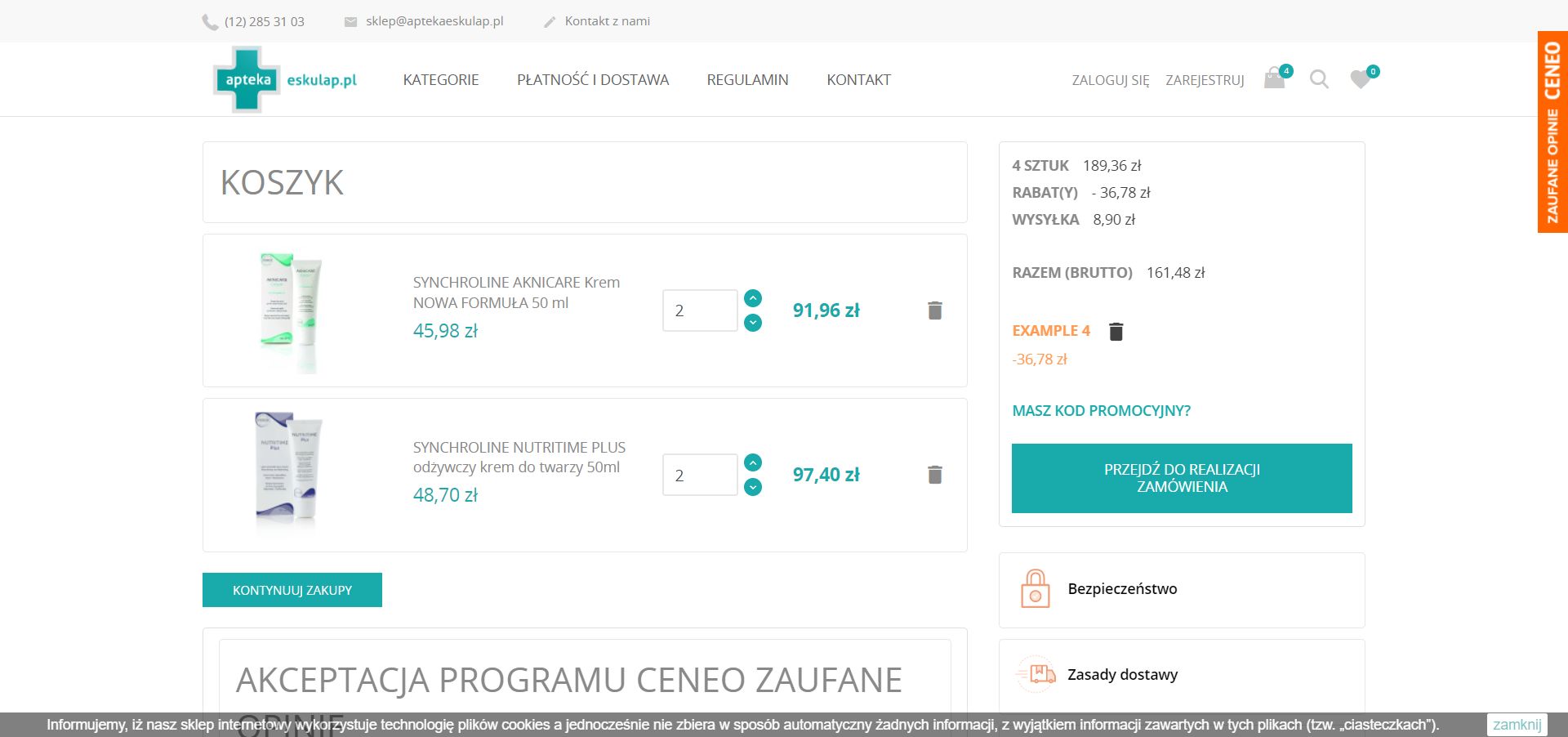Viewport: 1568px width, 737px height.
Task: Click the apteka eskulap.pl logo
Action: (285, 79)
